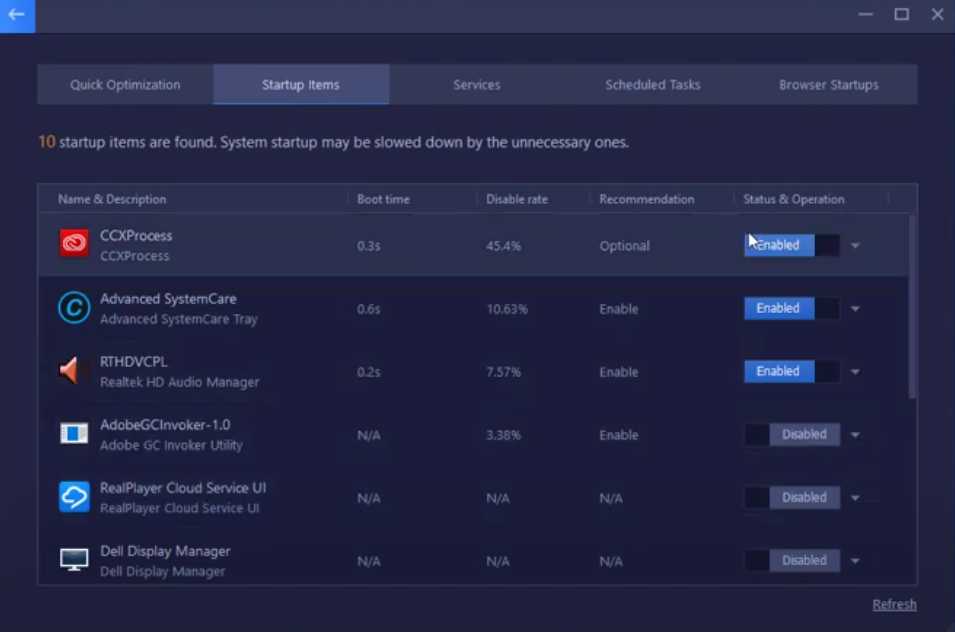
Task: Select the 'Advanced SystemCare Tray' description
Action: pyautogui.click(x=178, y=319)
